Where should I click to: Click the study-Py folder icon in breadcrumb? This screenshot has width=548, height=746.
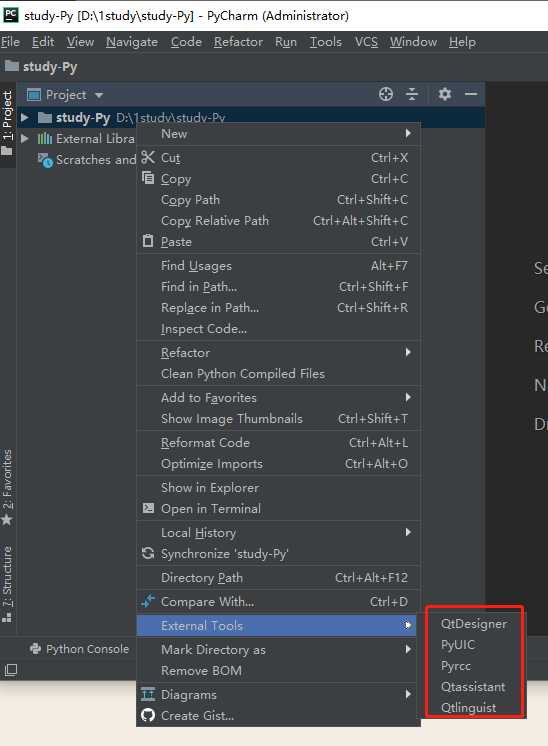coord(11,66)
